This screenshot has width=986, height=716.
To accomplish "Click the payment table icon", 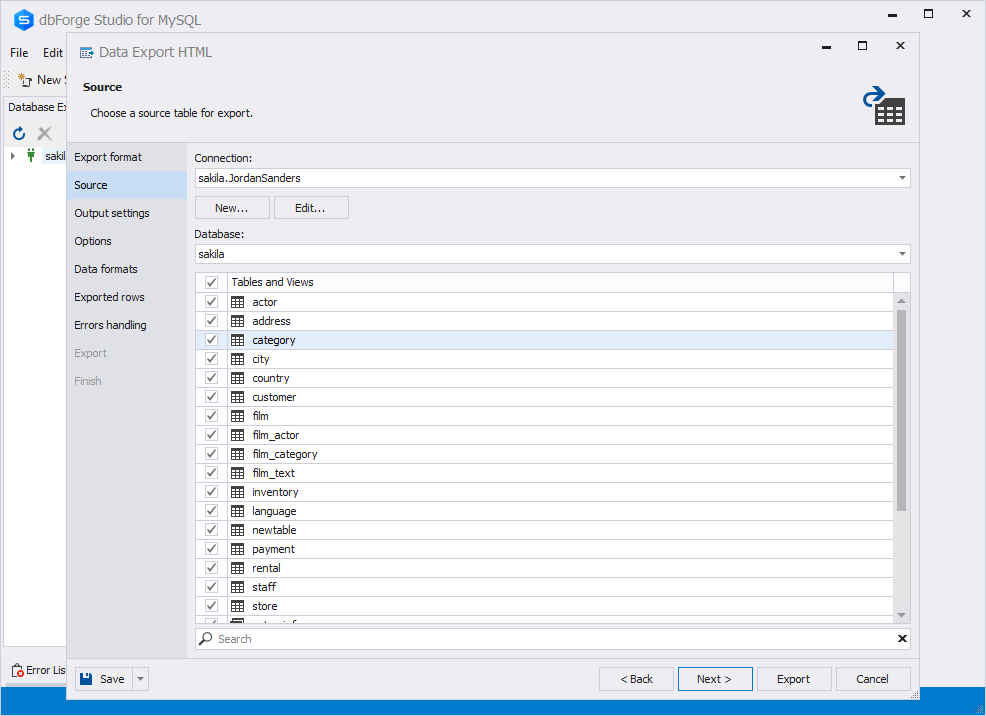I will [x=238, y=549].
